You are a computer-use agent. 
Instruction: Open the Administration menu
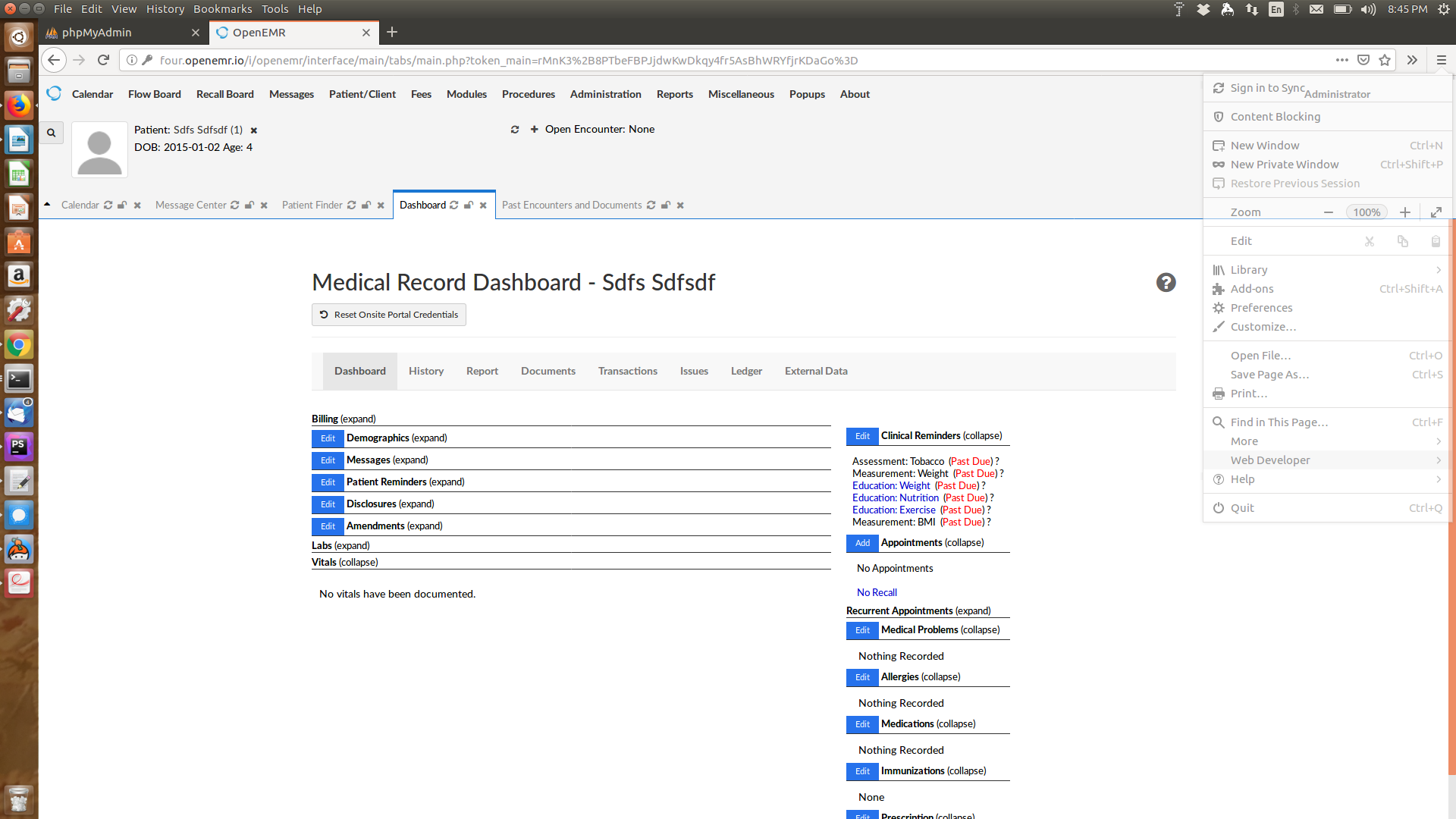pyautogui.click(x=605, y=94)
